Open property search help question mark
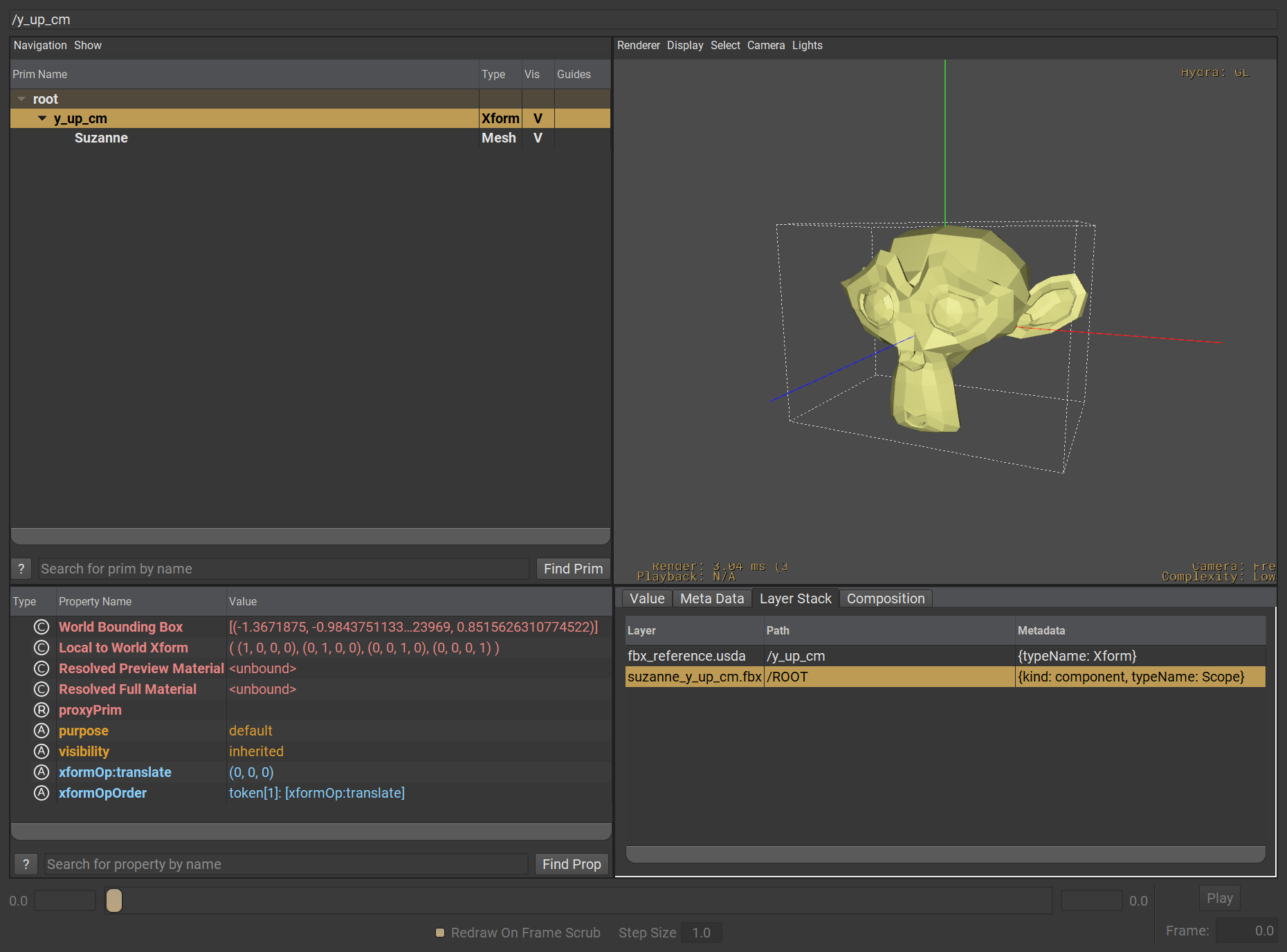The height and width of the screenshot is (952, 1287). (x=26, y=864)
